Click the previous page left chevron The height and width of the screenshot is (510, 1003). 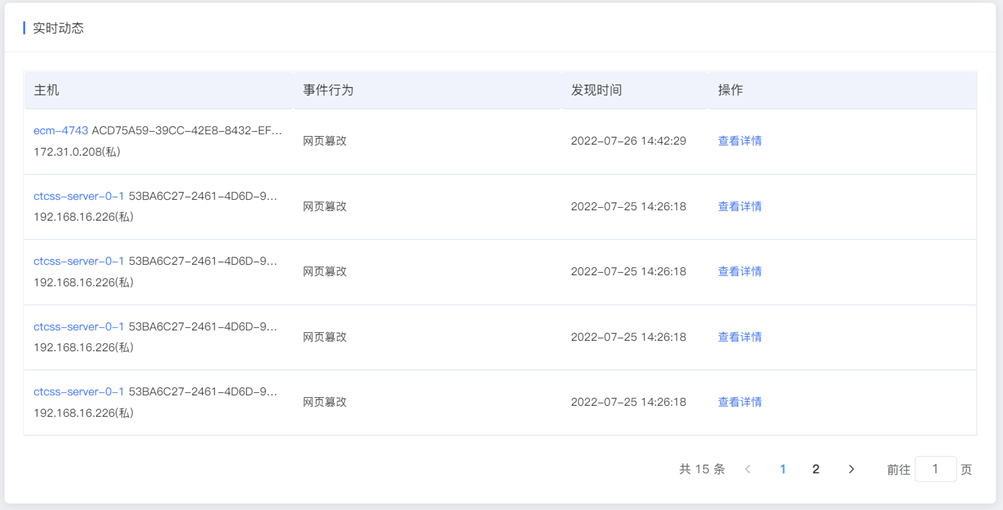[747, 469]
